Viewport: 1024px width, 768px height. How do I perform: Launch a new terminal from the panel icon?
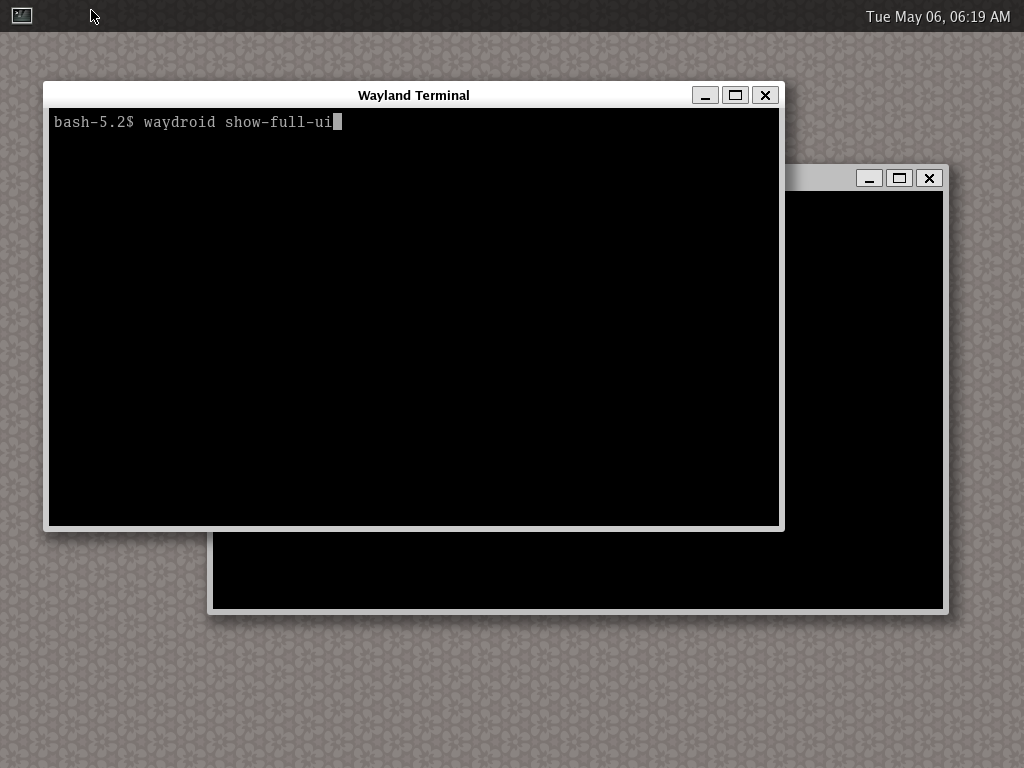(x=22, y=15)
